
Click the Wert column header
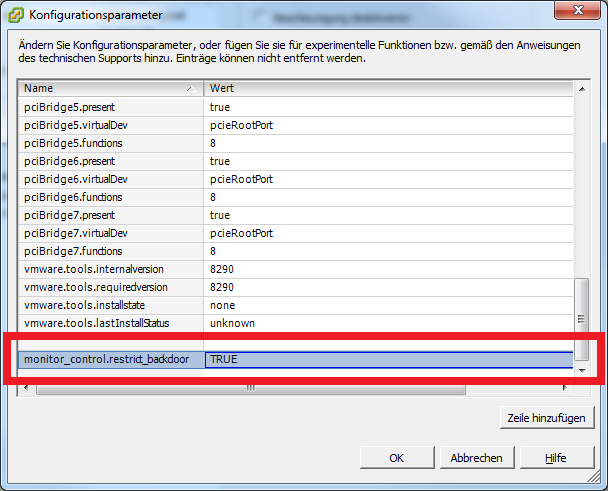click(380, 88)
